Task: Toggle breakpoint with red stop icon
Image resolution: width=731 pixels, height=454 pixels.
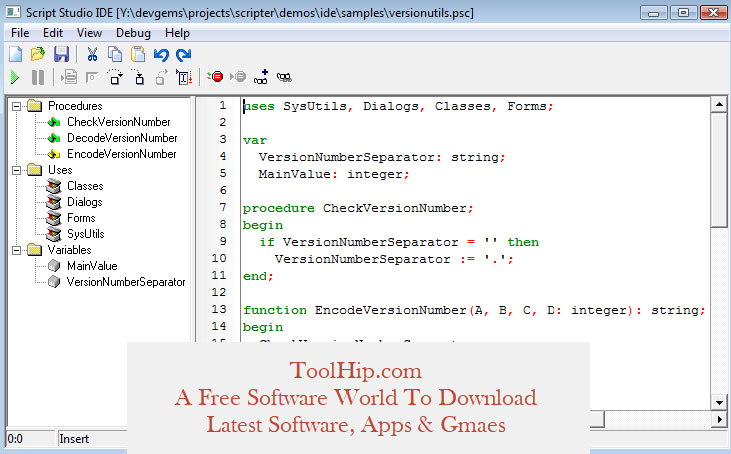Action: (x=215, y=76)
